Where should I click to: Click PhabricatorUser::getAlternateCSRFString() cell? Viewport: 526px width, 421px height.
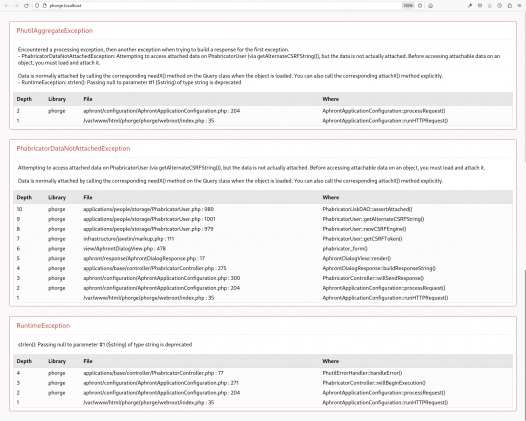click(373, 219)
